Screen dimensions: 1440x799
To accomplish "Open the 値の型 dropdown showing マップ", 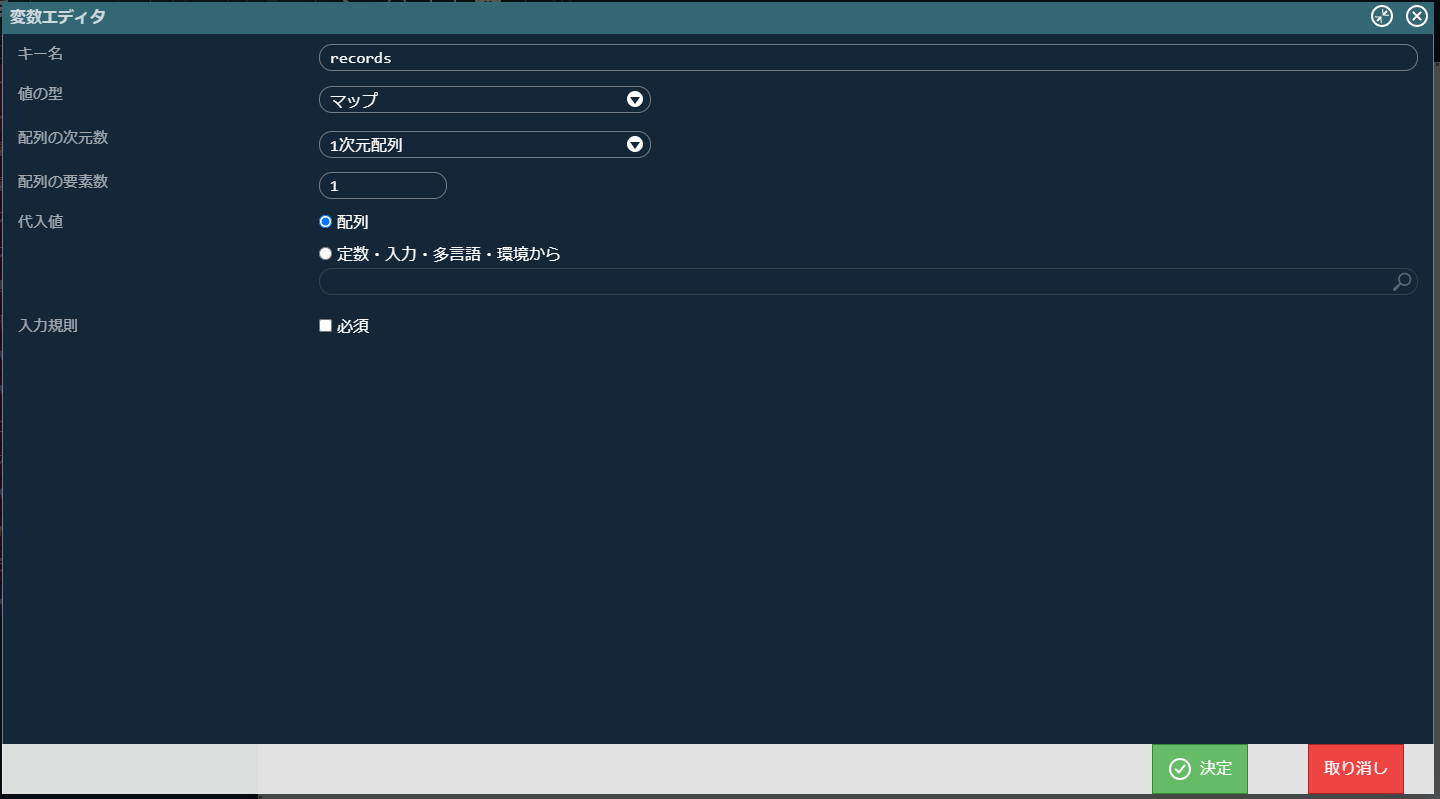I will 485,100.
